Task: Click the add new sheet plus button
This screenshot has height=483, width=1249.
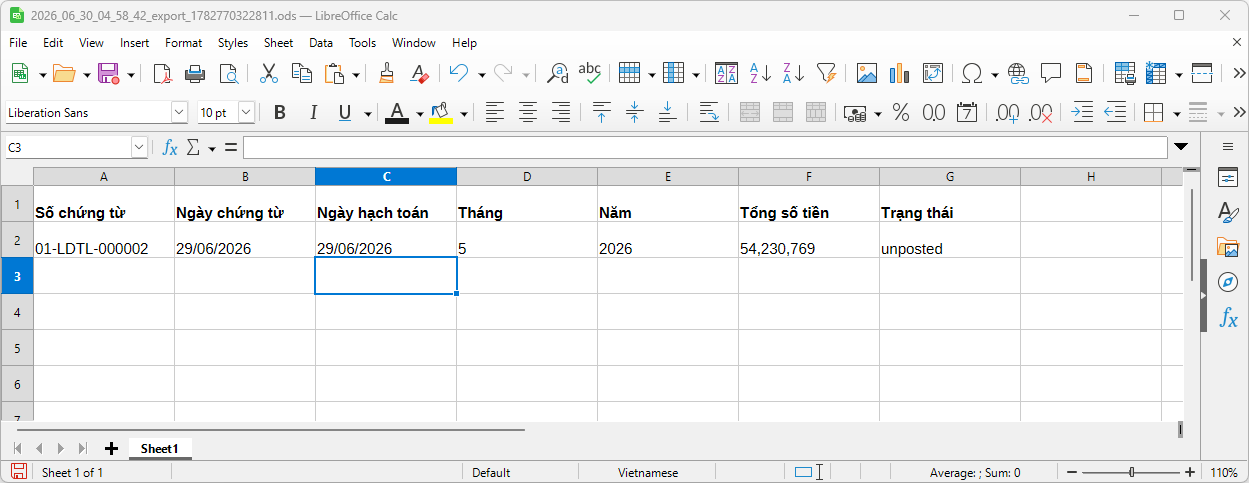Action: coord(111,449)
